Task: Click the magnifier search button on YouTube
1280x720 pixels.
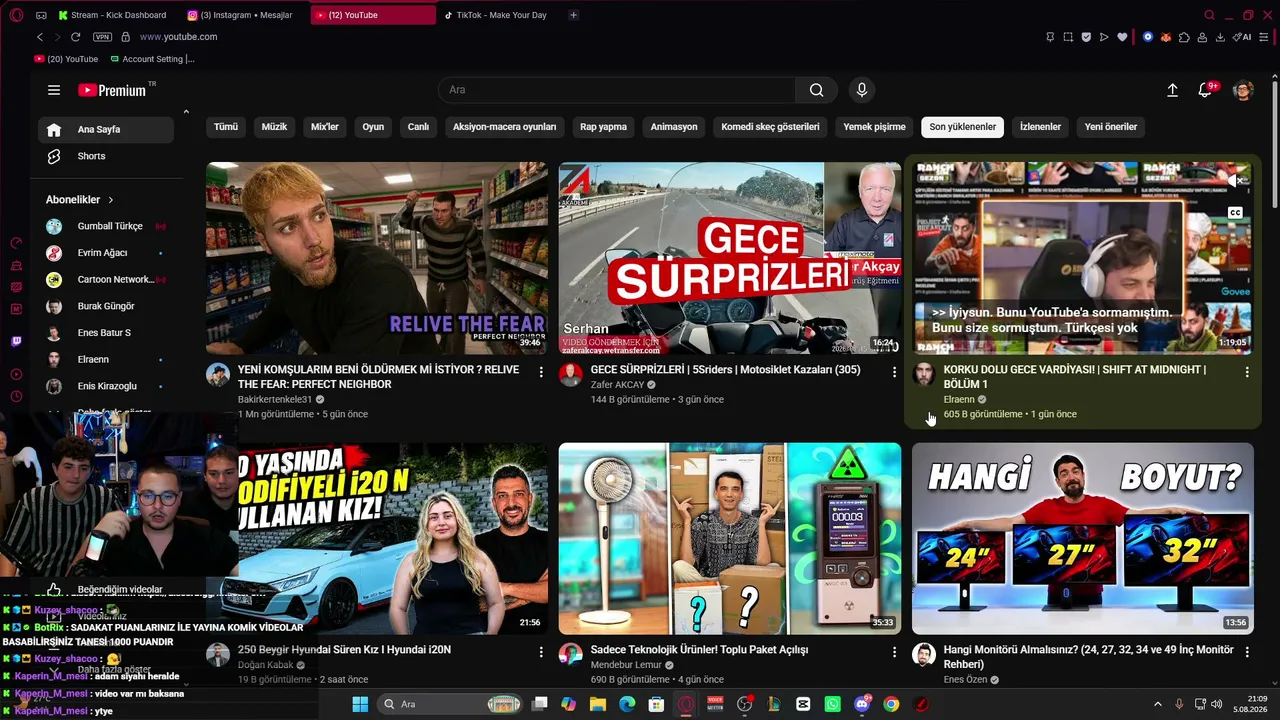Action: click(817, 90)
